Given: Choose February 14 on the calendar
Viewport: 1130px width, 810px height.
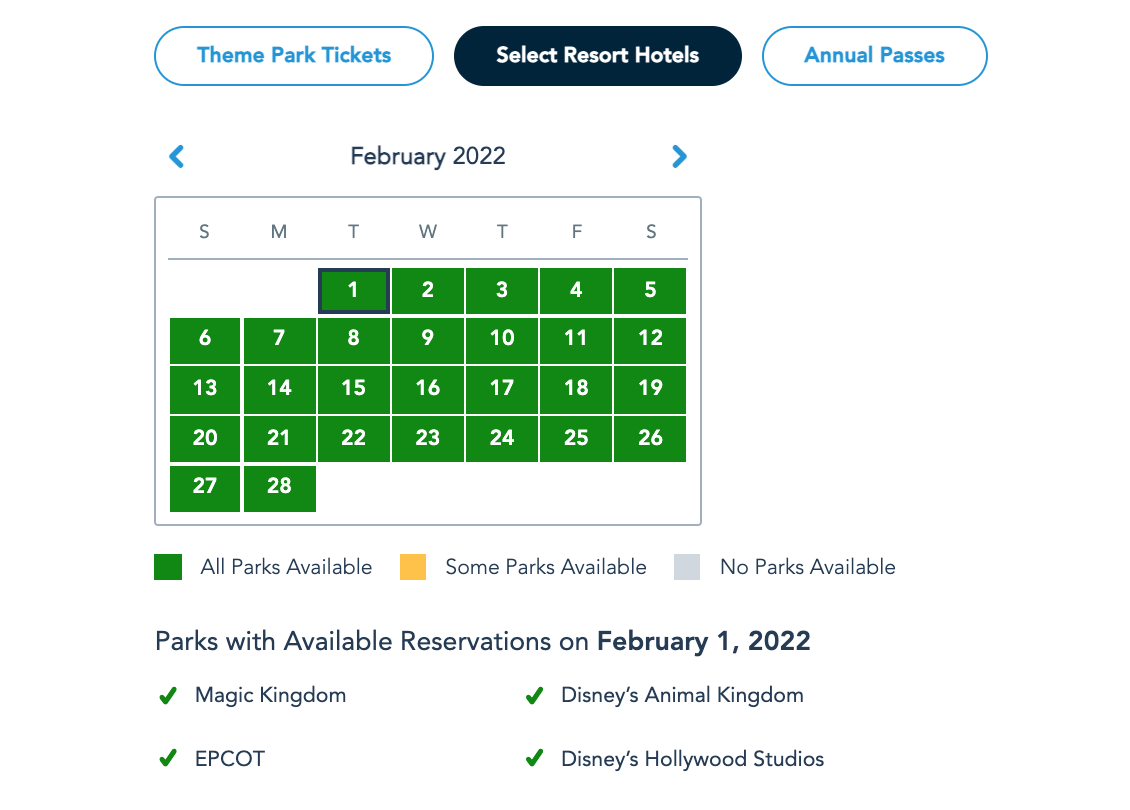Looking at the screenshot, I should point(279,388).
